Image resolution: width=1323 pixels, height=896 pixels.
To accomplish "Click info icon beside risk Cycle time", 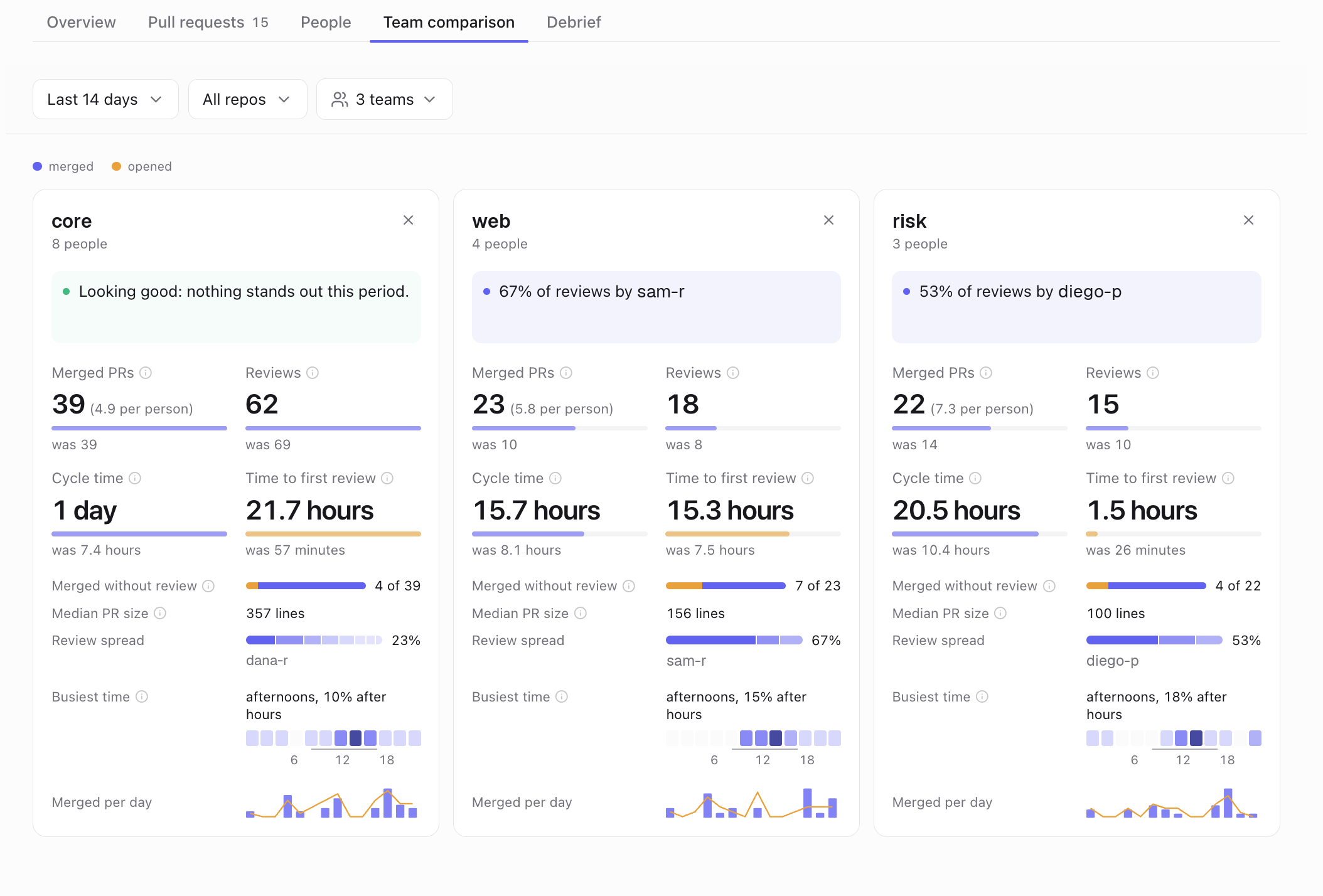I will [975, 478].
